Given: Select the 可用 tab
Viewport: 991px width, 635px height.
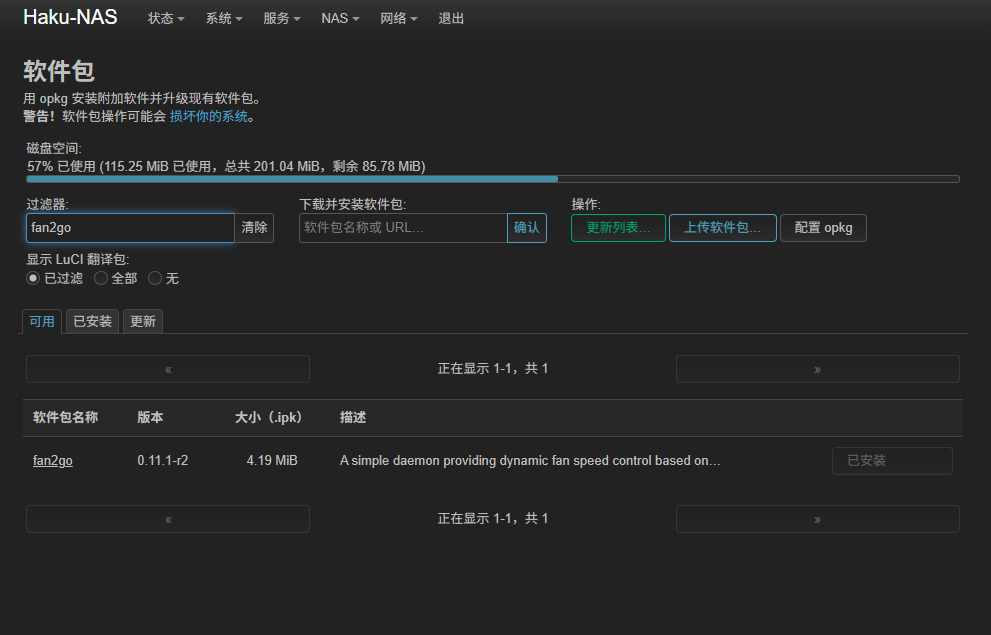Looking at the screenshot, I should coord(42,321).
